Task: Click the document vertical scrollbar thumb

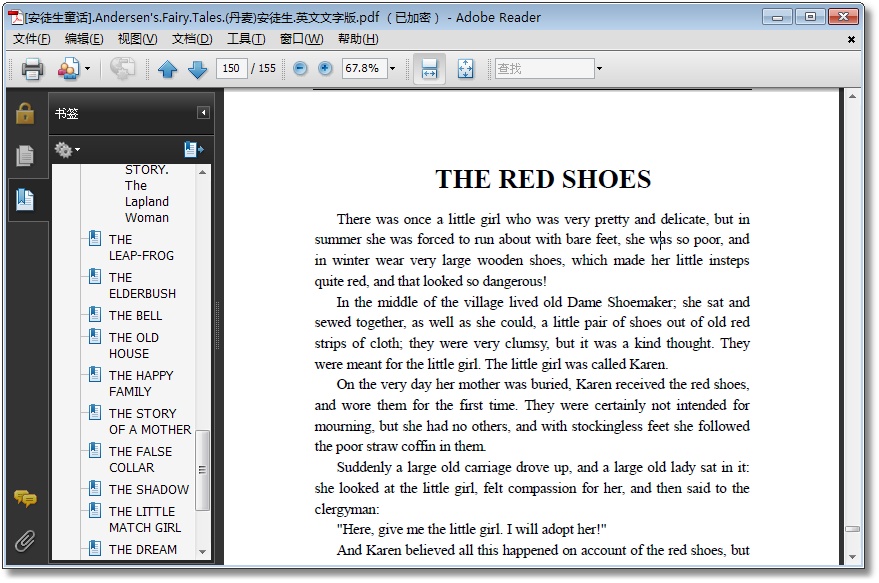Action: [x=852, y=529]
